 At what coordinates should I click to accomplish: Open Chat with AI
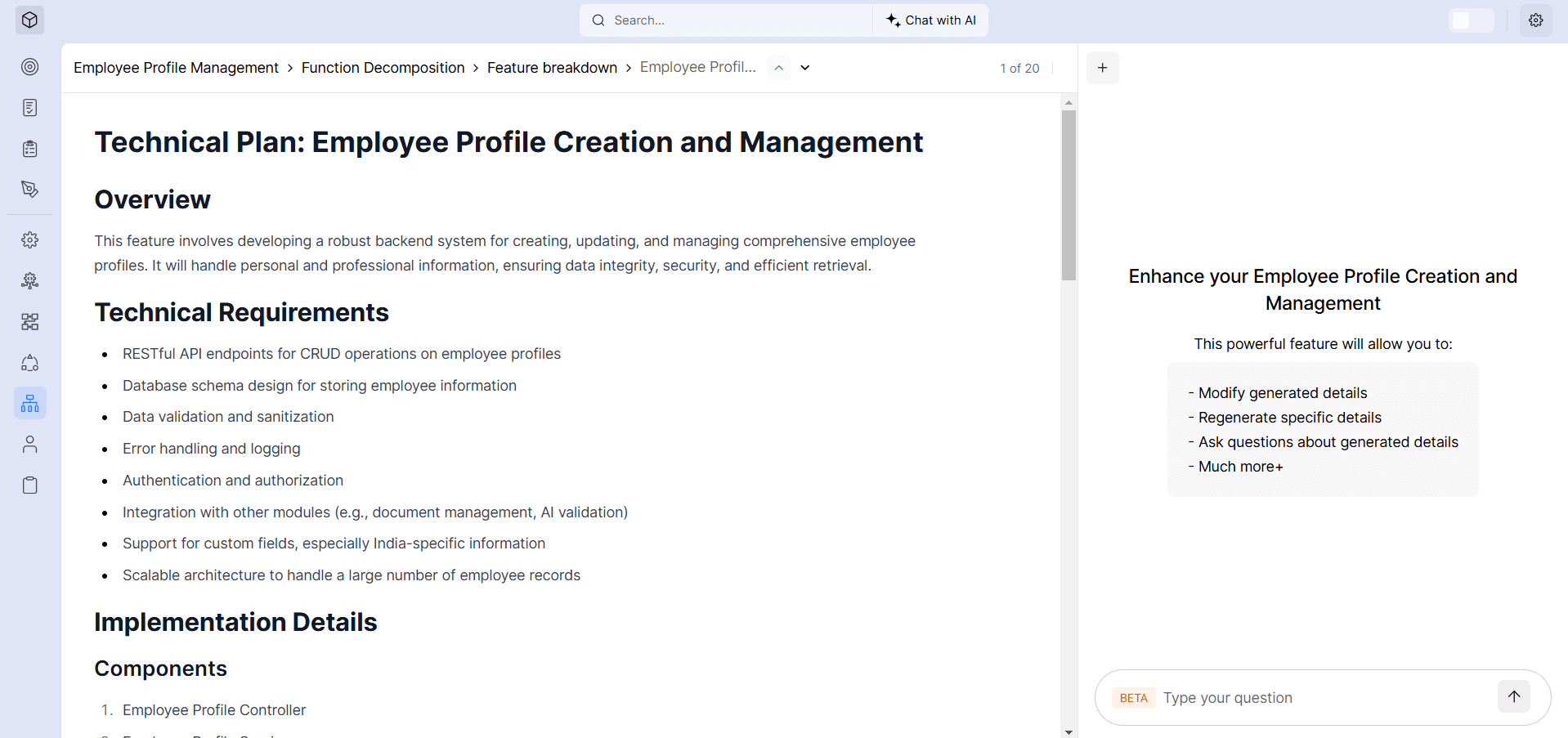point(931,20)
